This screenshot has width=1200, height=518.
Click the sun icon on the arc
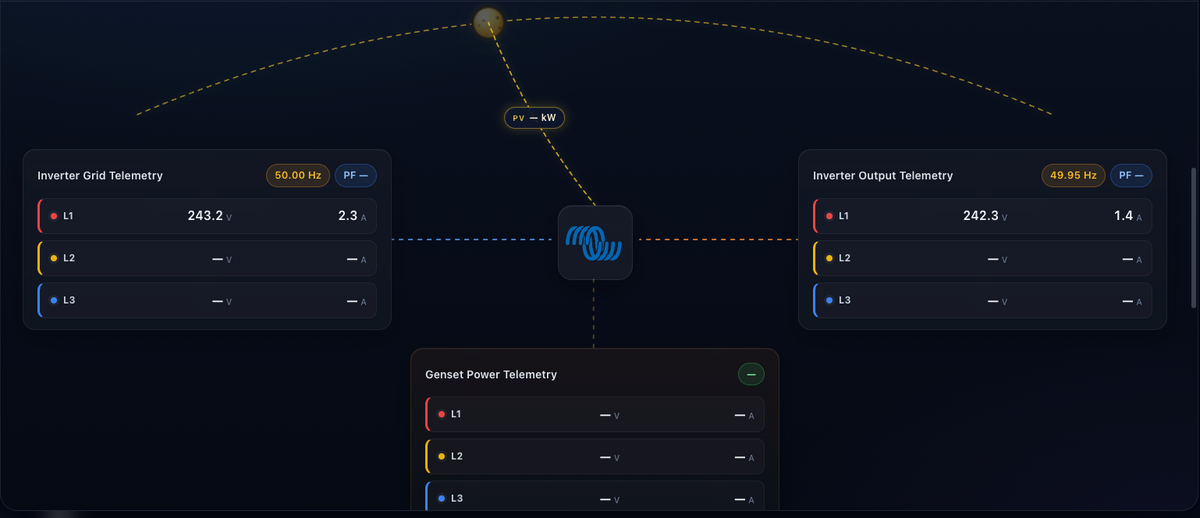(487, 22)
